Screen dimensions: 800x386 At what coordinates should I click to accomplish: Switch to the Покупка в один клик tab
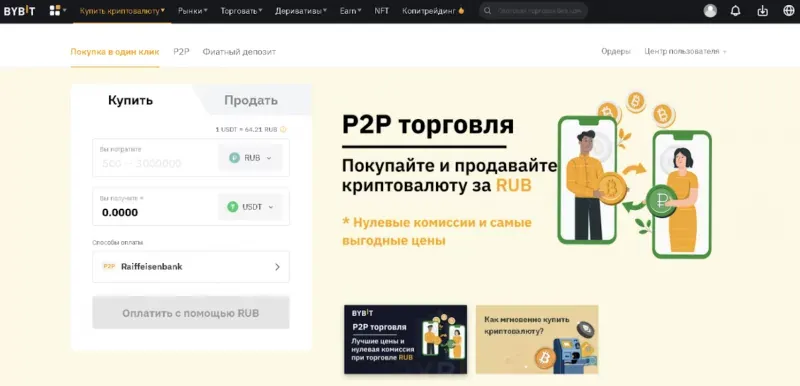(115, 52)
